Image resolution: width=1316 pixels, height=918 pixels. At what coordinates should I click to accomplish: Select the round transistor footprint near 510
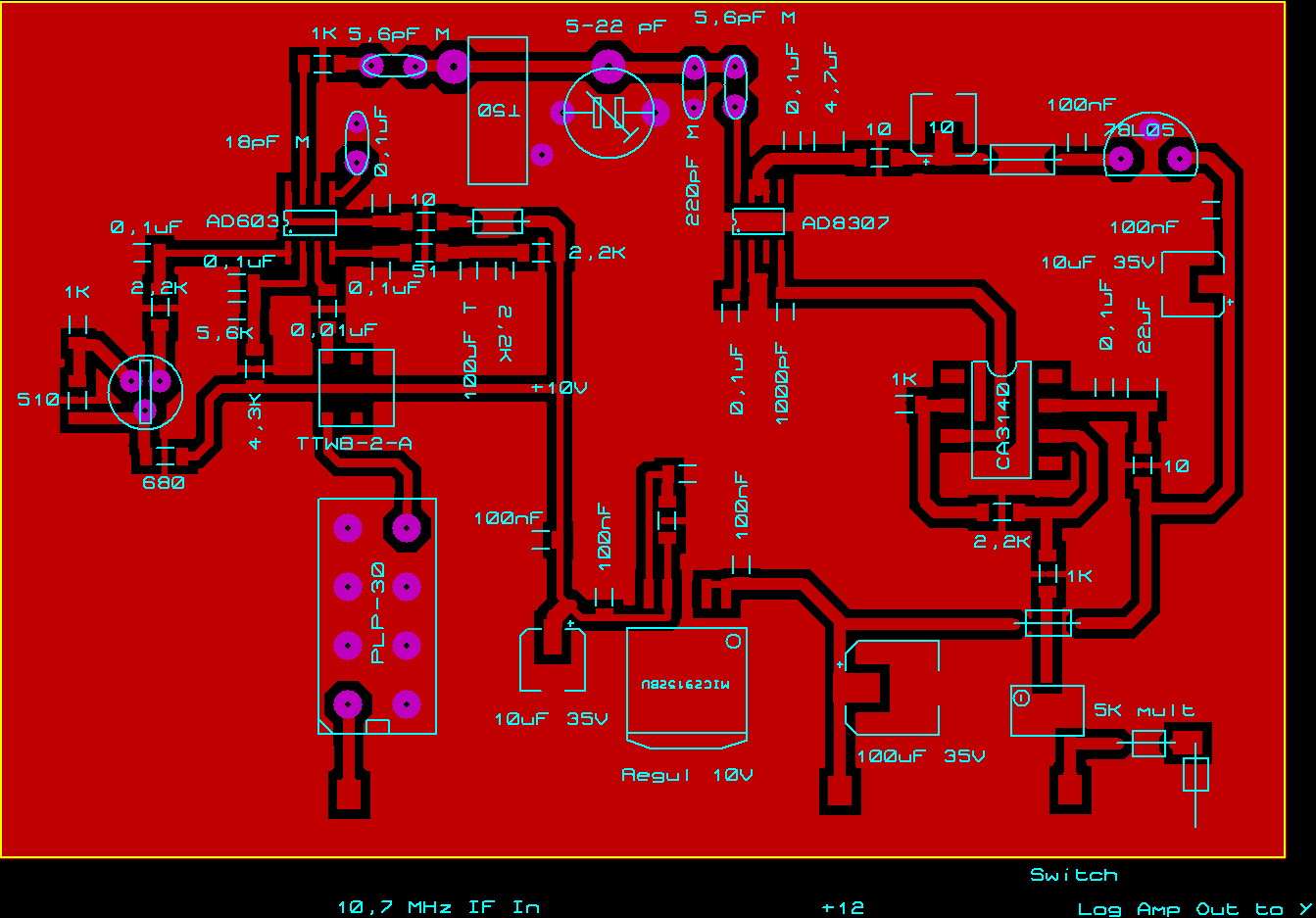[145, 392]
